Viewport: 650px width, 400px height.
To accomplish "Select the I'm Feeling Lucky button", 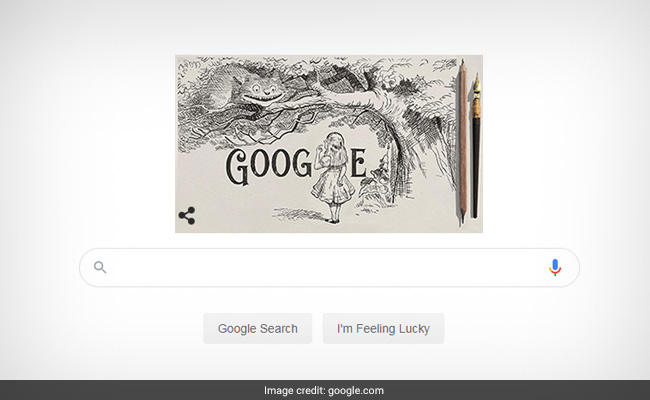I will pyautogui.click(x=383, y=328).
